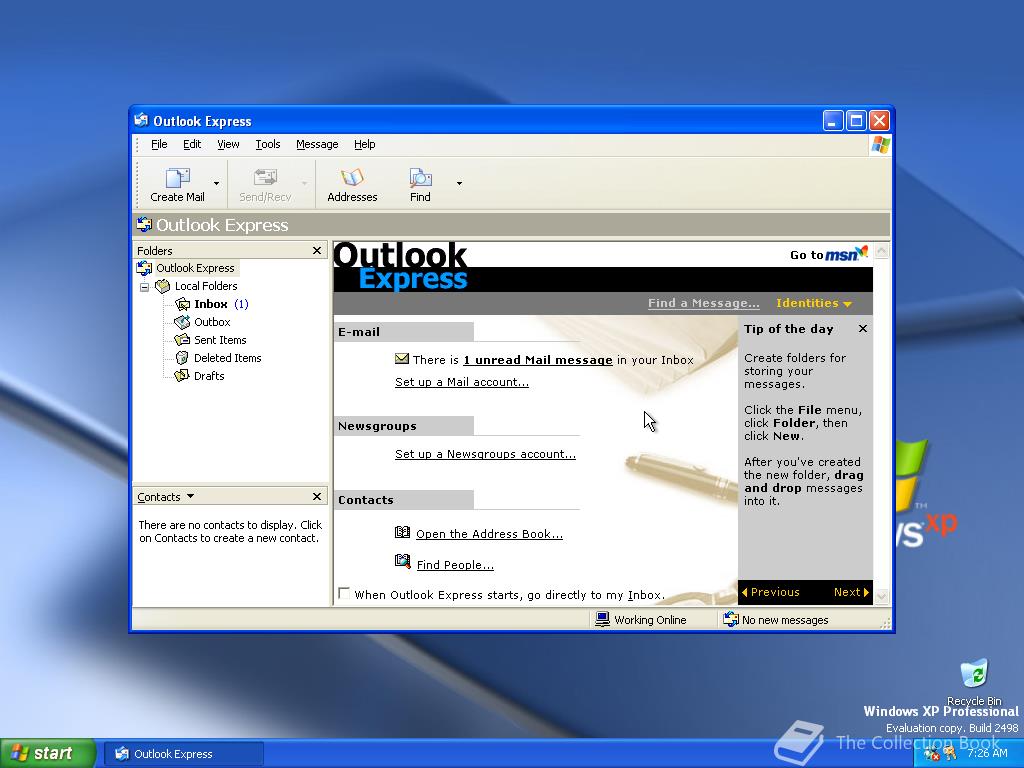This screenshot has width=1024, height=768.
Task: Click the Windows flag logo in menu bar
Action: click(x=880, y=144)
